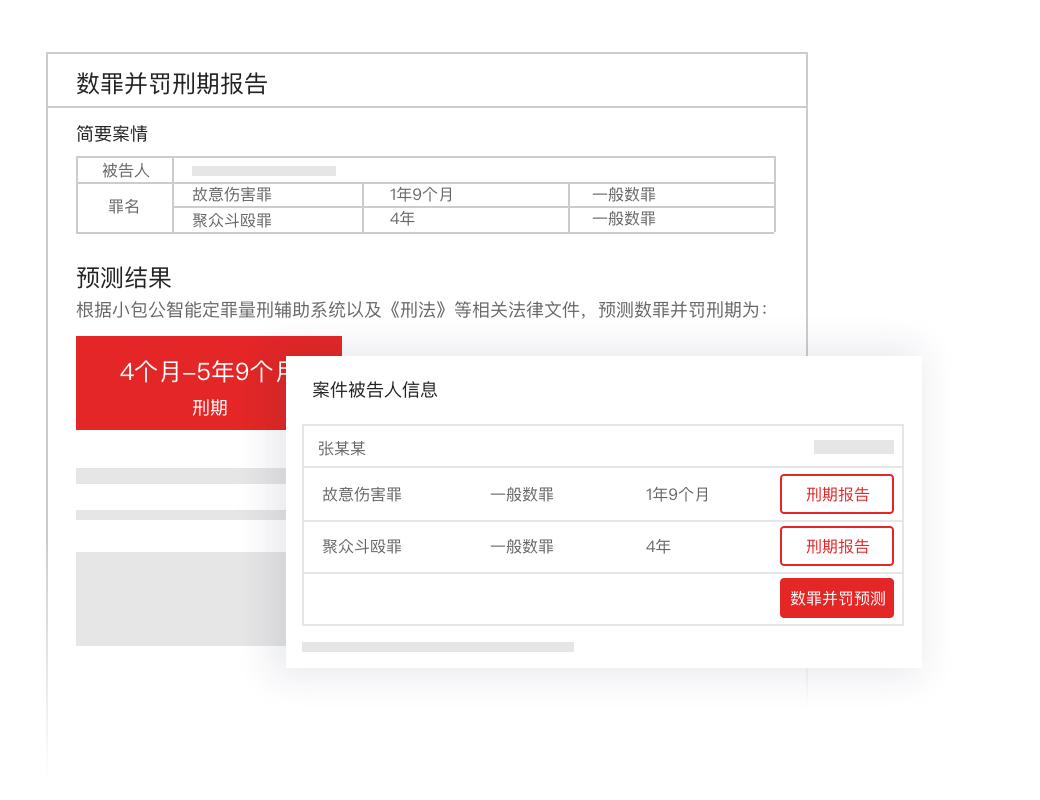Click 聚众斗殴罪 in the 简要案情 table
This screenshot has width=1040, height=800.
pyautogui.click(x=232, y=220)
